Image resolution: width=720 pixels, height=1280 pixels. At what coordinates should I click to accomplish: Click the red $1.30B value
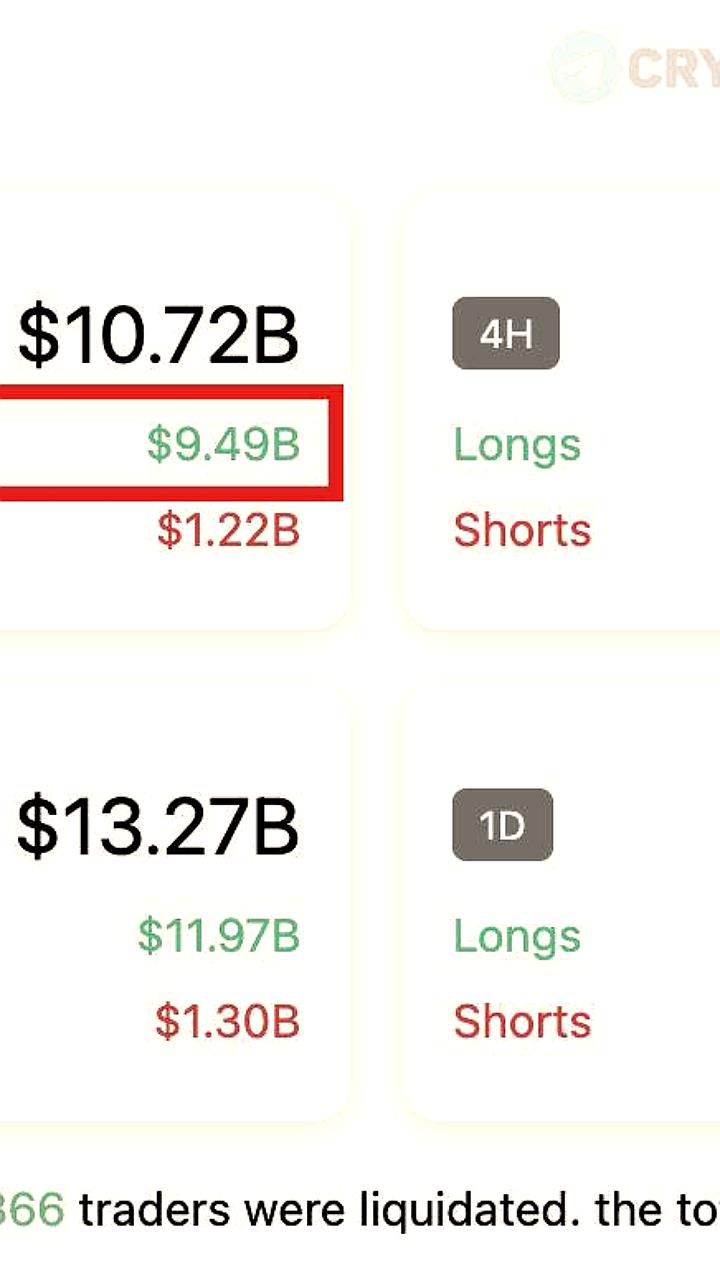pyautogui.click(x=227, y=1021)
